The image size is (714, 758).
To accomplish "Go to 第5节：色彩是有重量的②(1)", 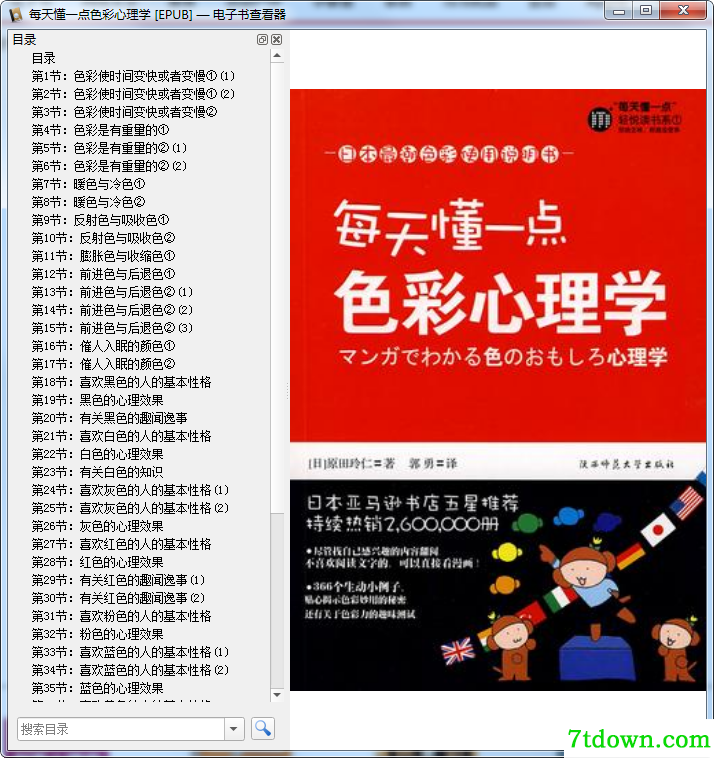I will click(x=109, y=148).
